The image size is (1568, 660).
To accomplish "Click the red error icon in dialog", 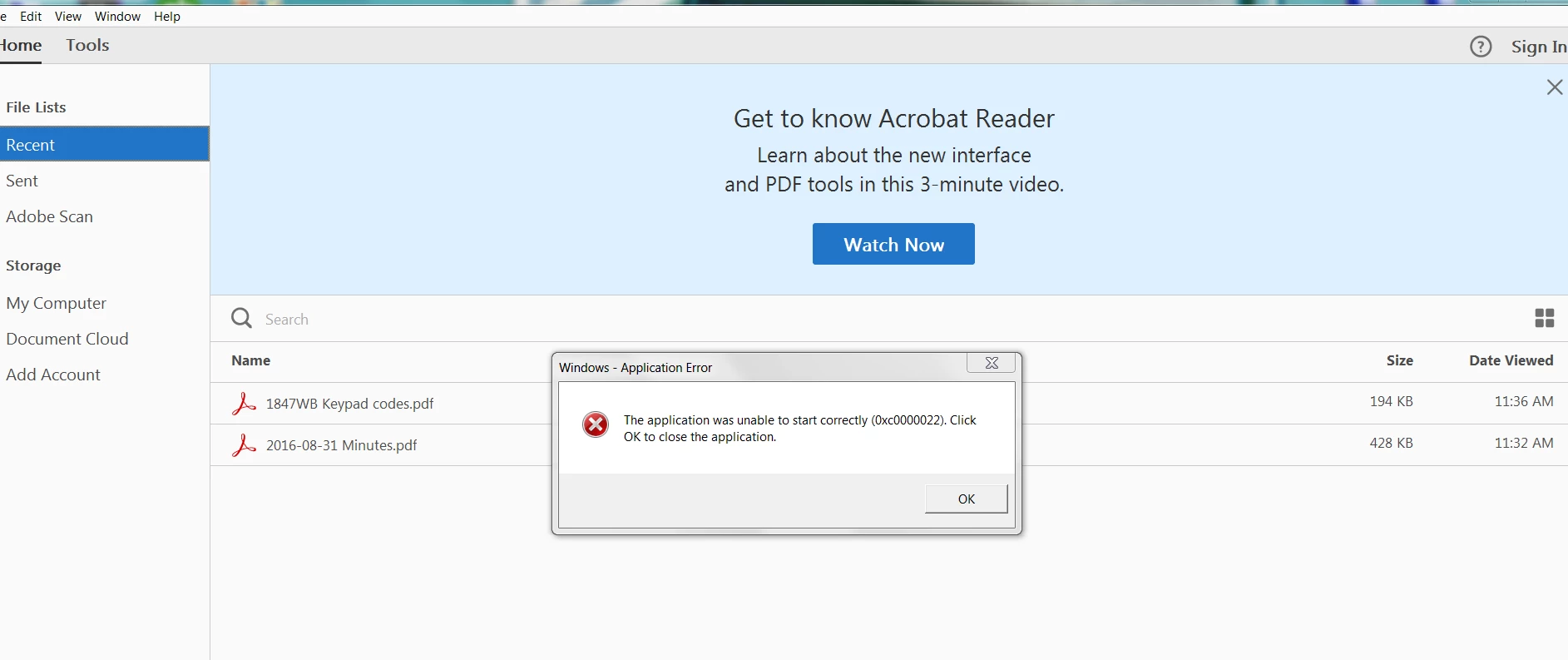I will [x=596, y=424].
